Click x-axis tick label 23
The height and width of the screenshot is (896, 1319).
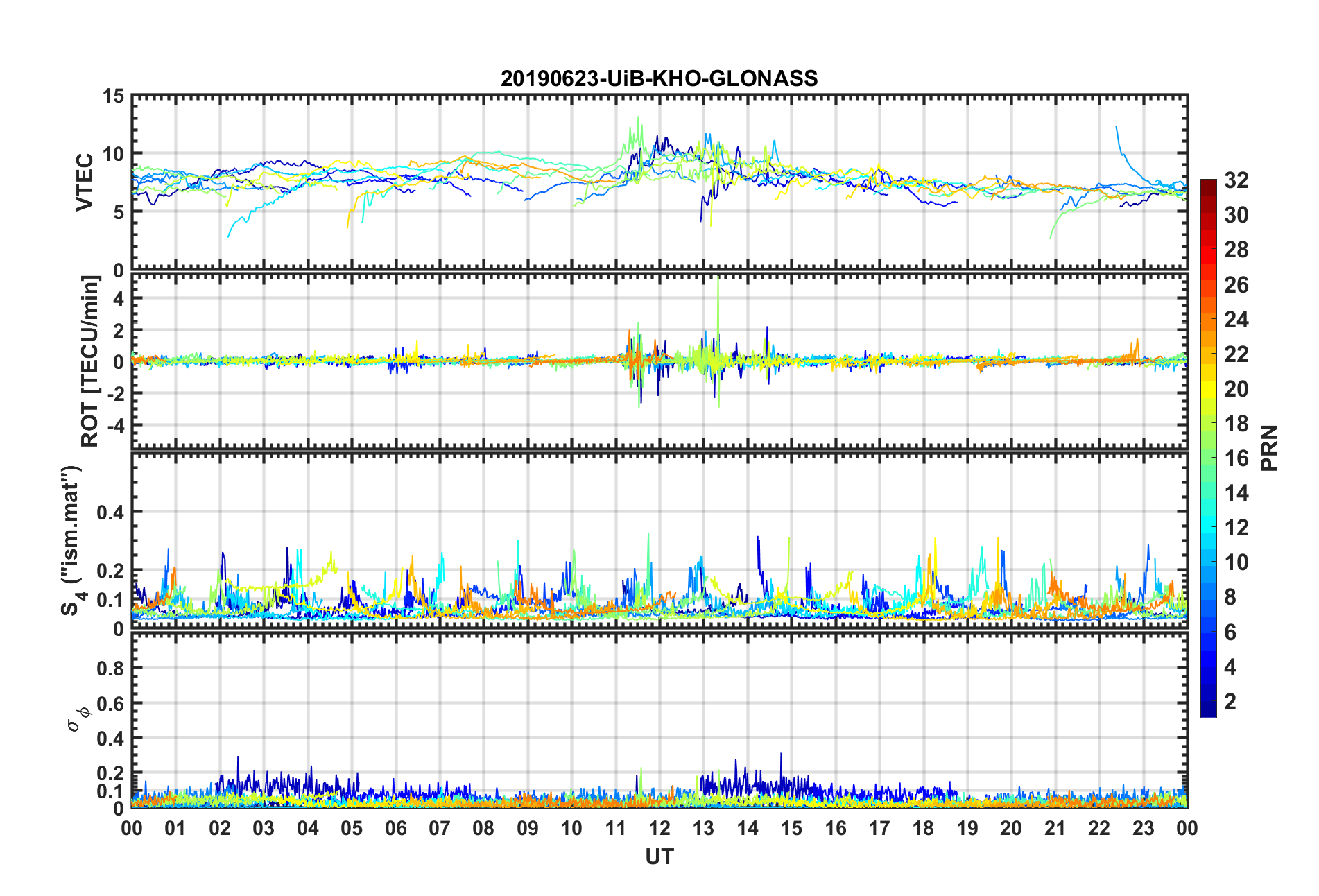(1143, 828)
